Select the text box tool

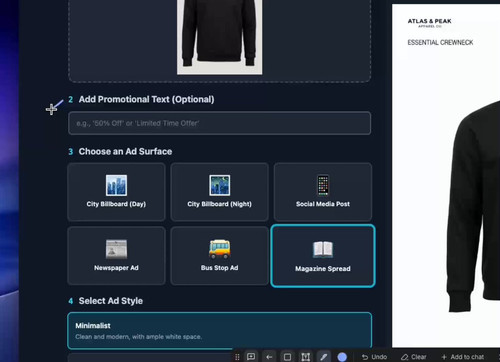click(306, 357)
